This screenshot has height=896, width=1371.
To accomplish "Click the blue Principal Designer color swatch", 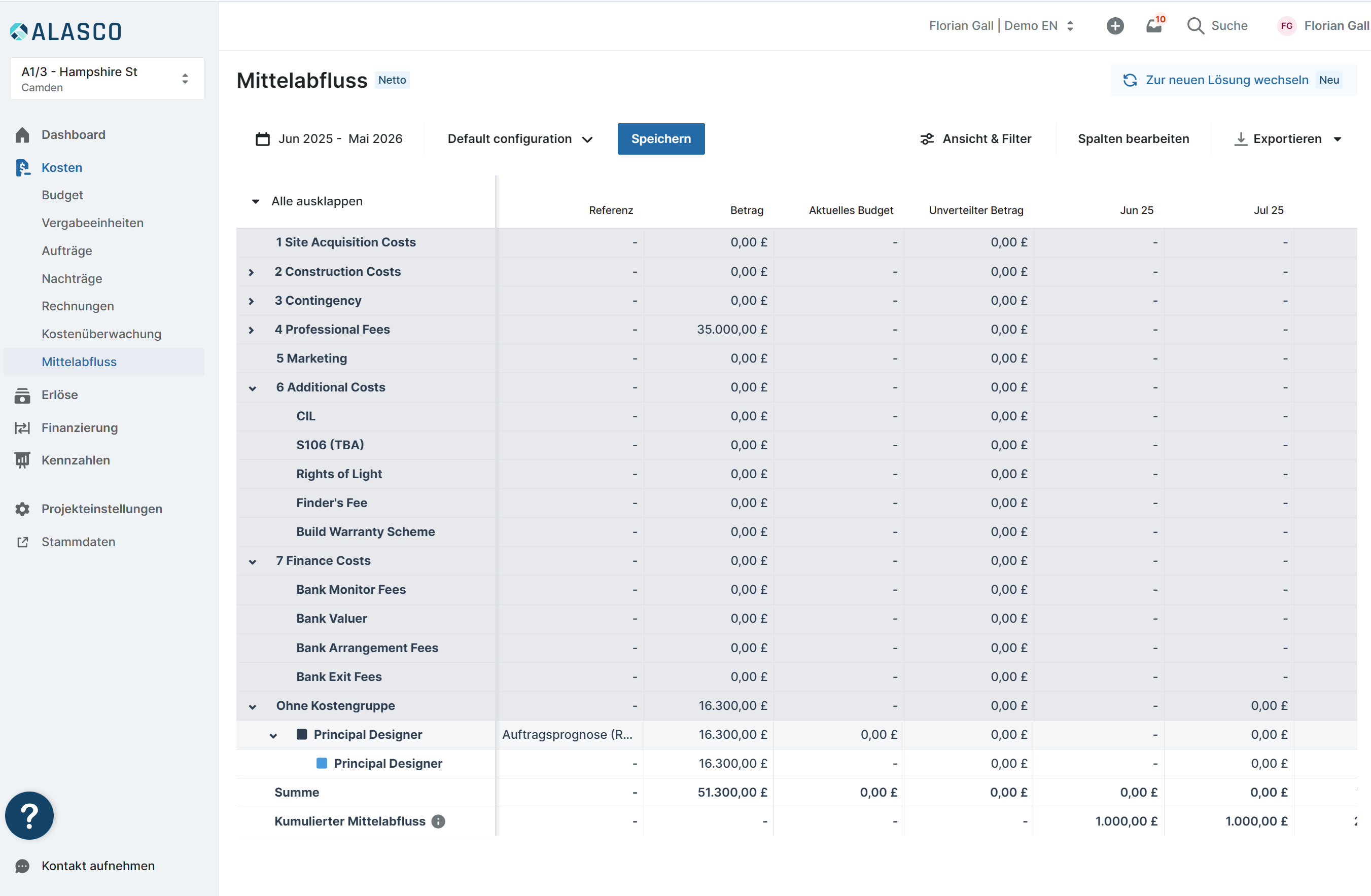I will point(322,763).
